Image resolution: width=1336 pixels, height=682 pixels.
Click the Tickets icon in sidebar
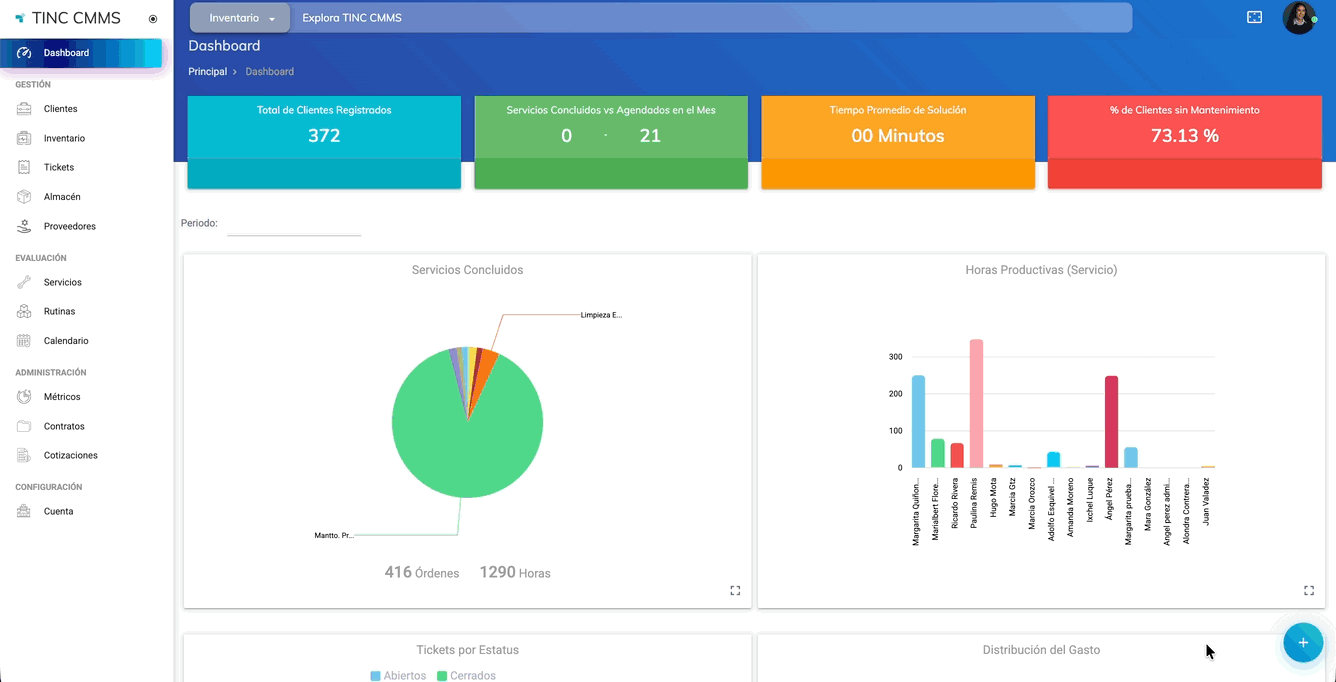24,167
